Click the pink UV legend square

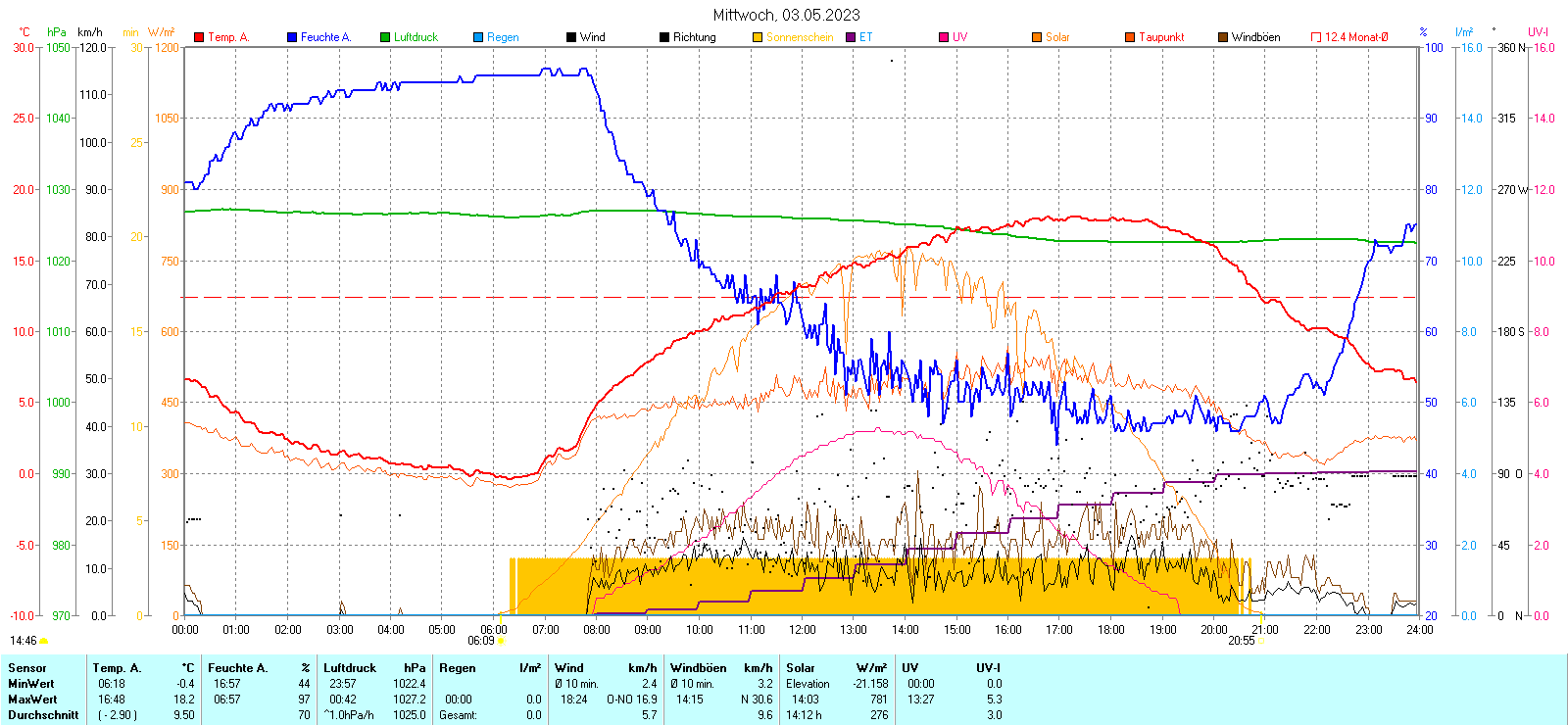click(x=944, y=37)
